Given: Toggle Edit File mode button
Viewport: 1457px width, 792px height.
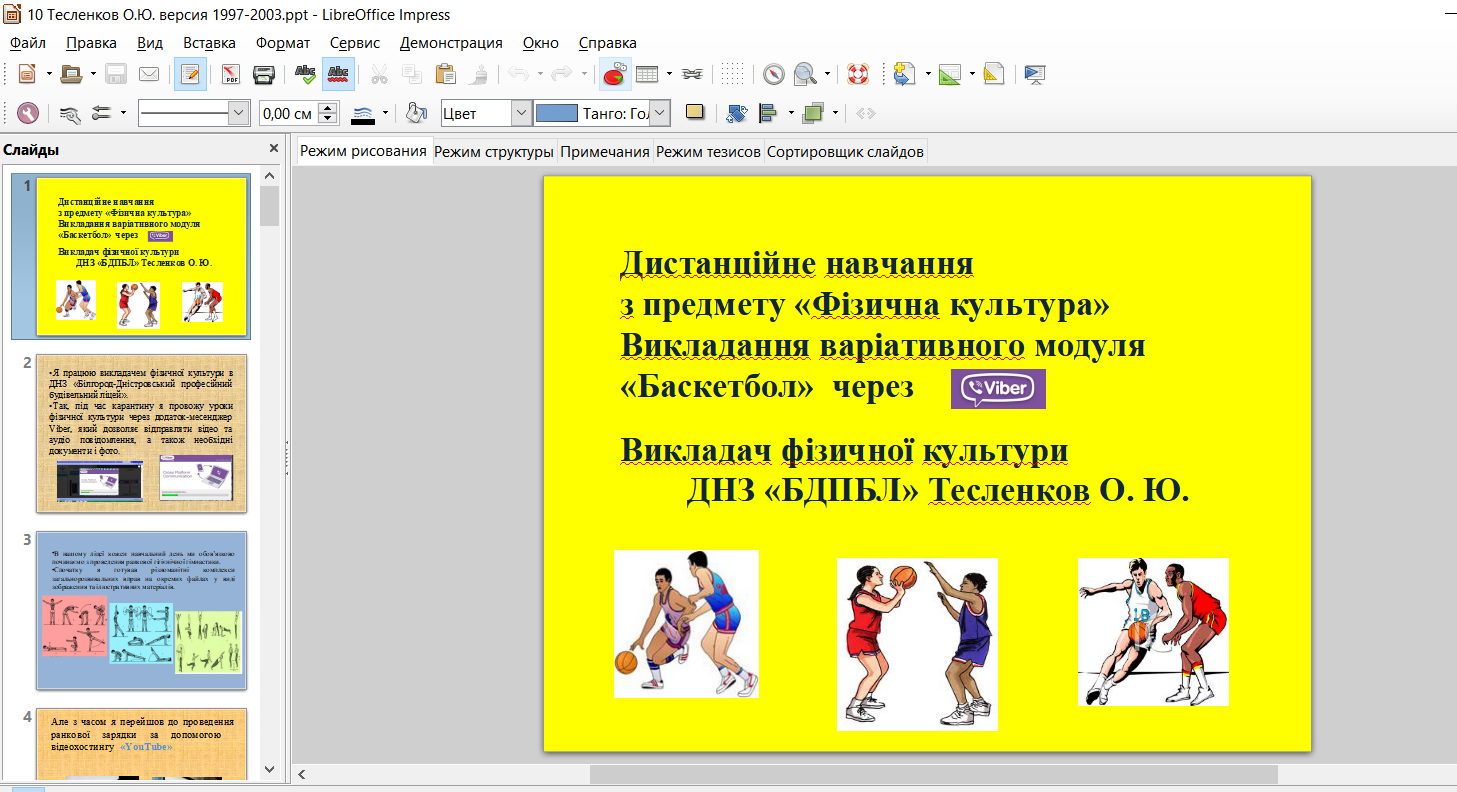Looking at the screenshot, I should point(190,74).
